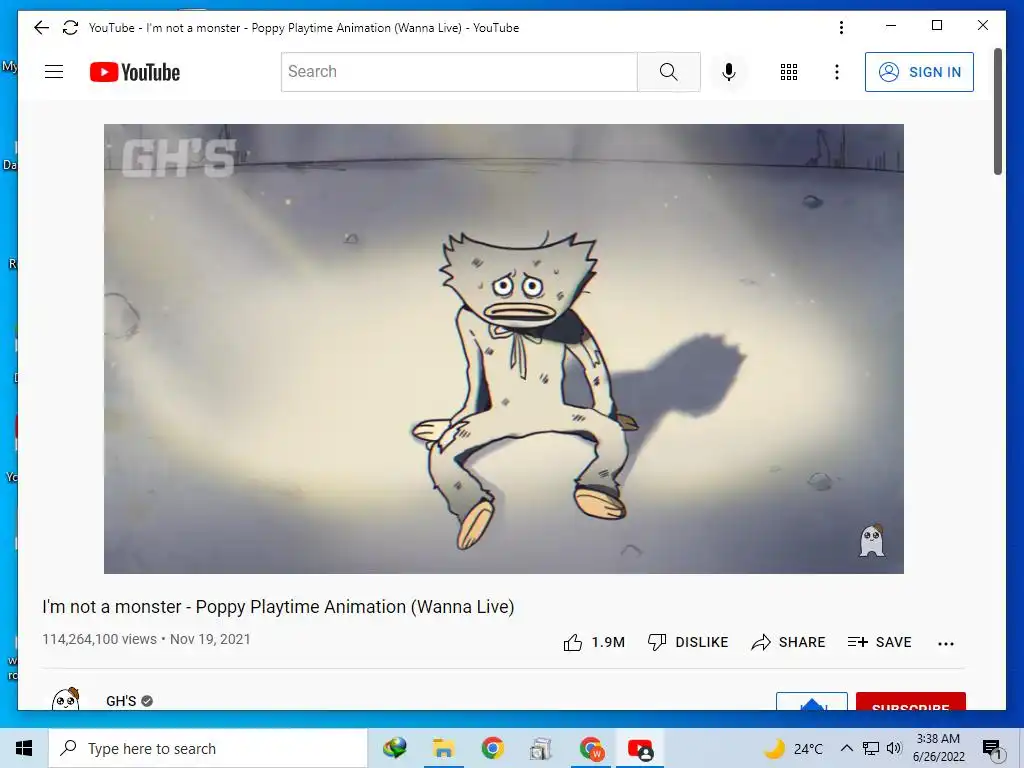1024x768 pixels.
Task: Open Internet Download Manager from taskbar
Action: [x=394, y=748]
